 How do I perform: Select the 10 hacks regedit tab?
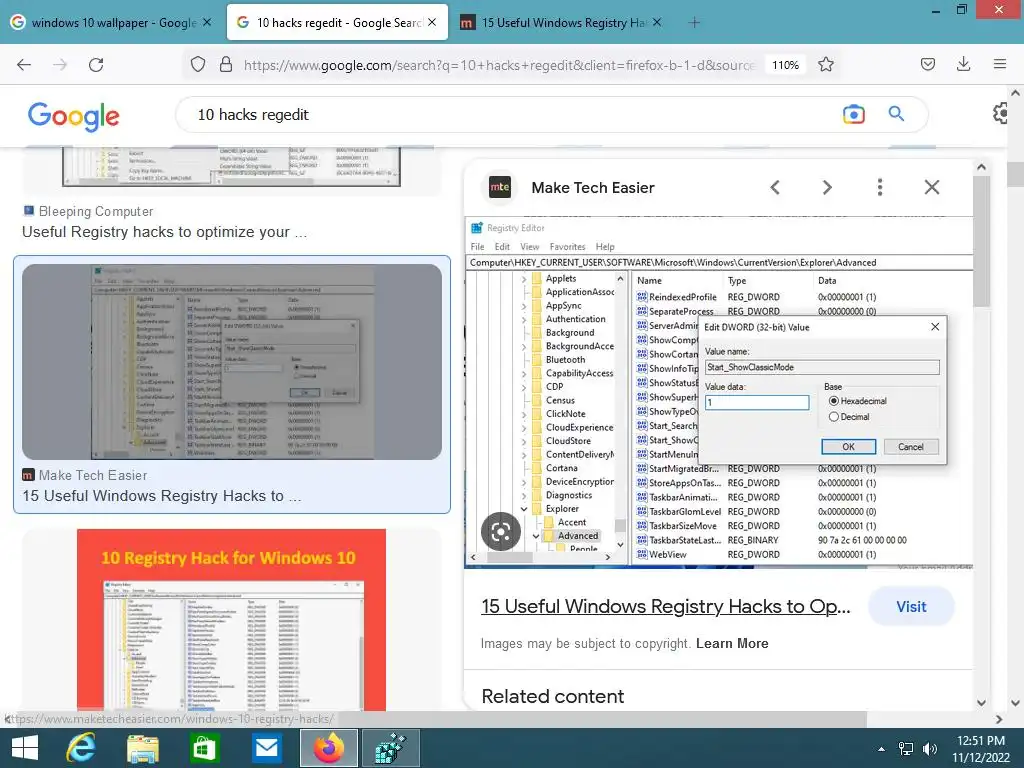pos(336,23)
